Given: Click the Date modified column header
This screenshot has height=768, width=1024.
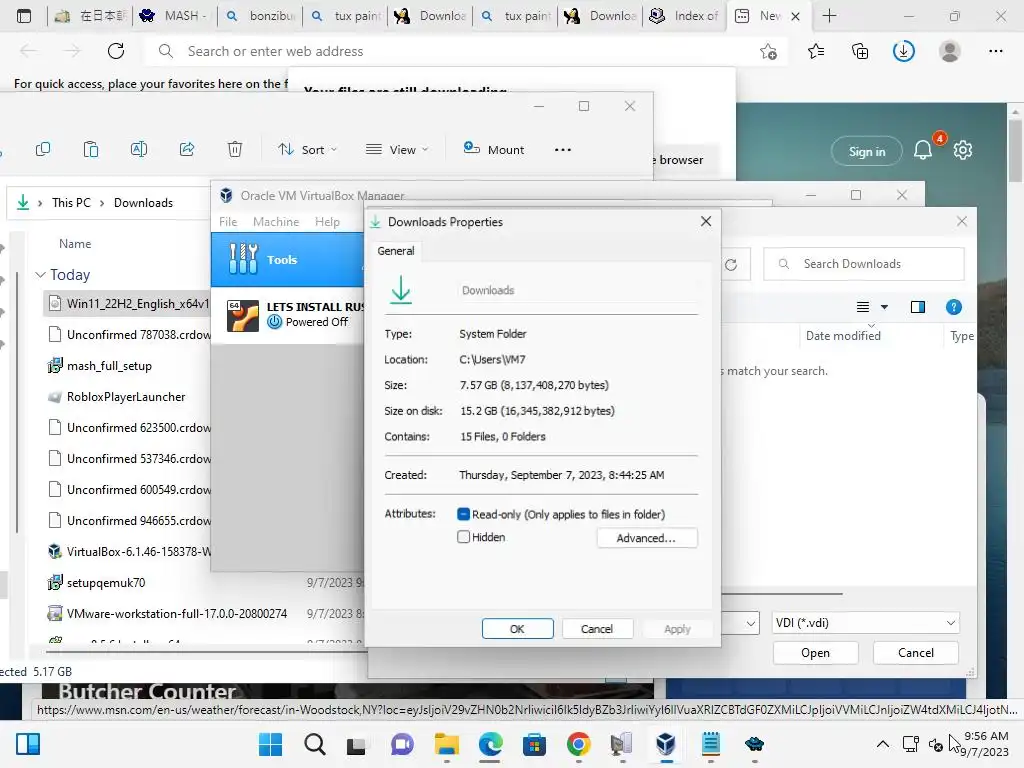Looking at the screenshot, I should tap(843, 336).
